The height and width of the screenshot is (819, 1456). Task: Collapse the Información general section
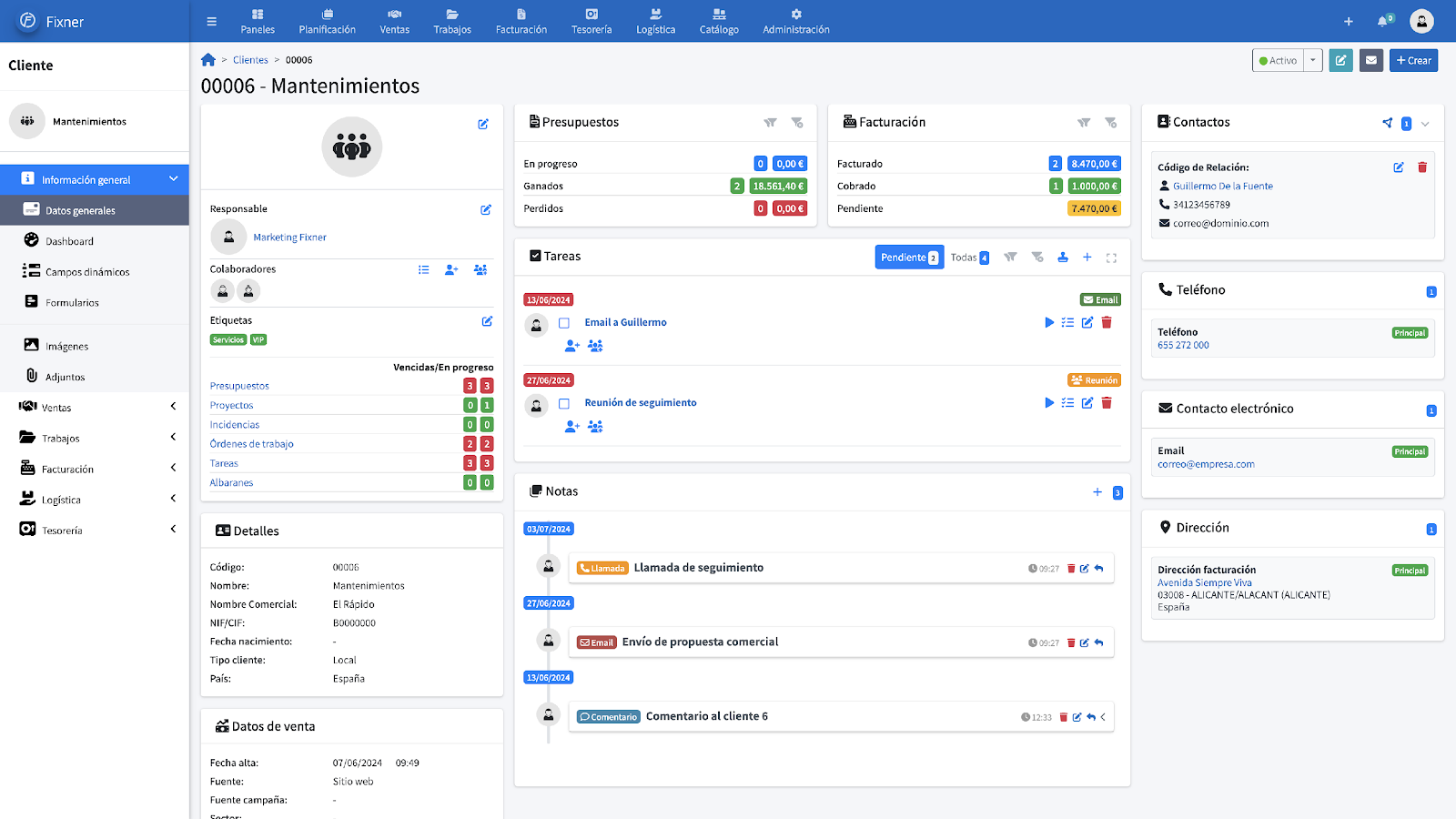click(x=173, y=179)
